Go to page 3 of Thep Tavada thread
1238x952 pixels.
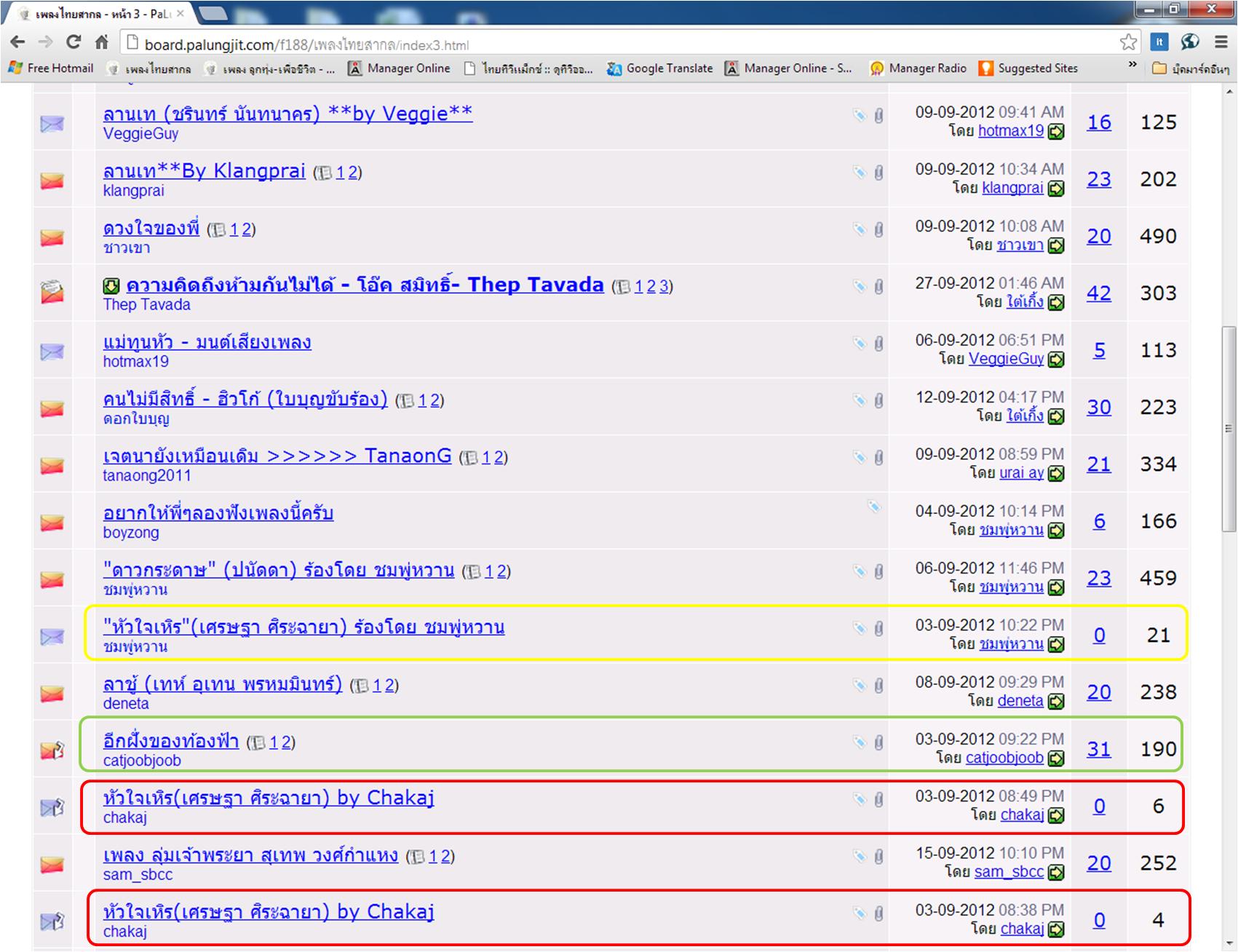click(663, 287)
